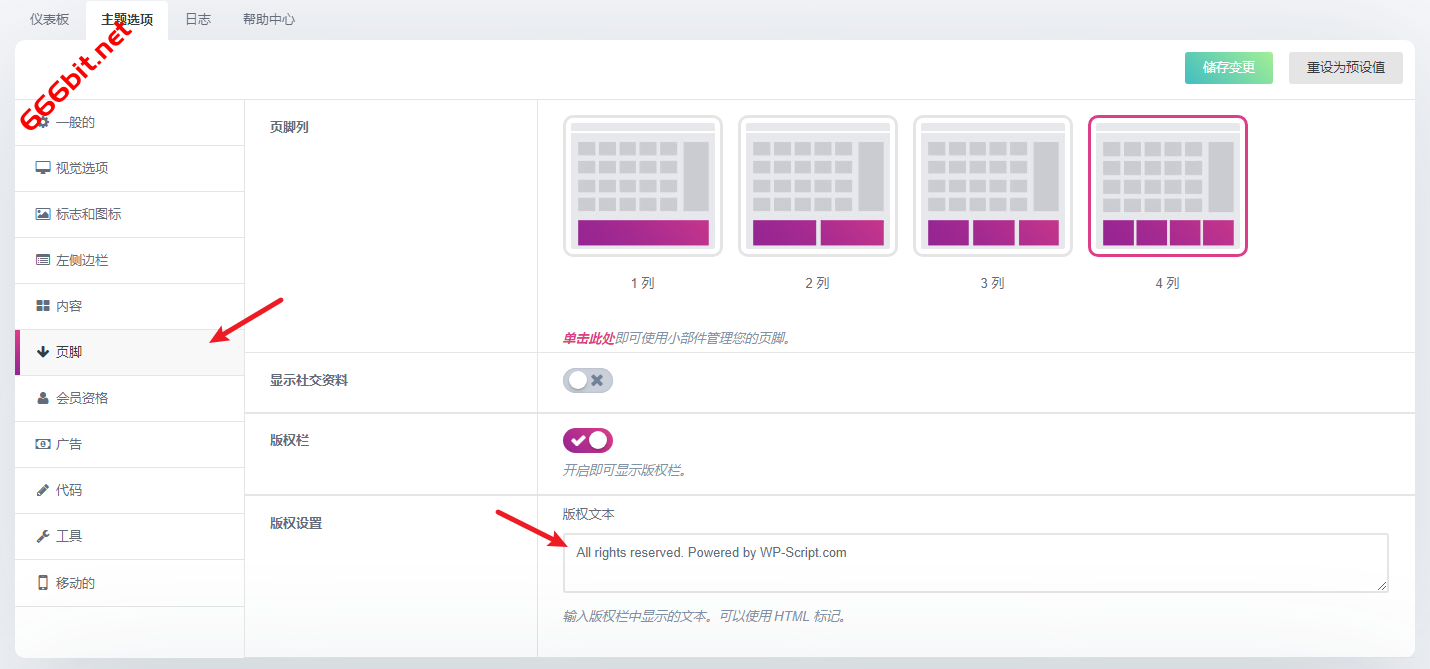
Task: Choose the 2 列 footer layout thumbnail
Action: point(818,186)
